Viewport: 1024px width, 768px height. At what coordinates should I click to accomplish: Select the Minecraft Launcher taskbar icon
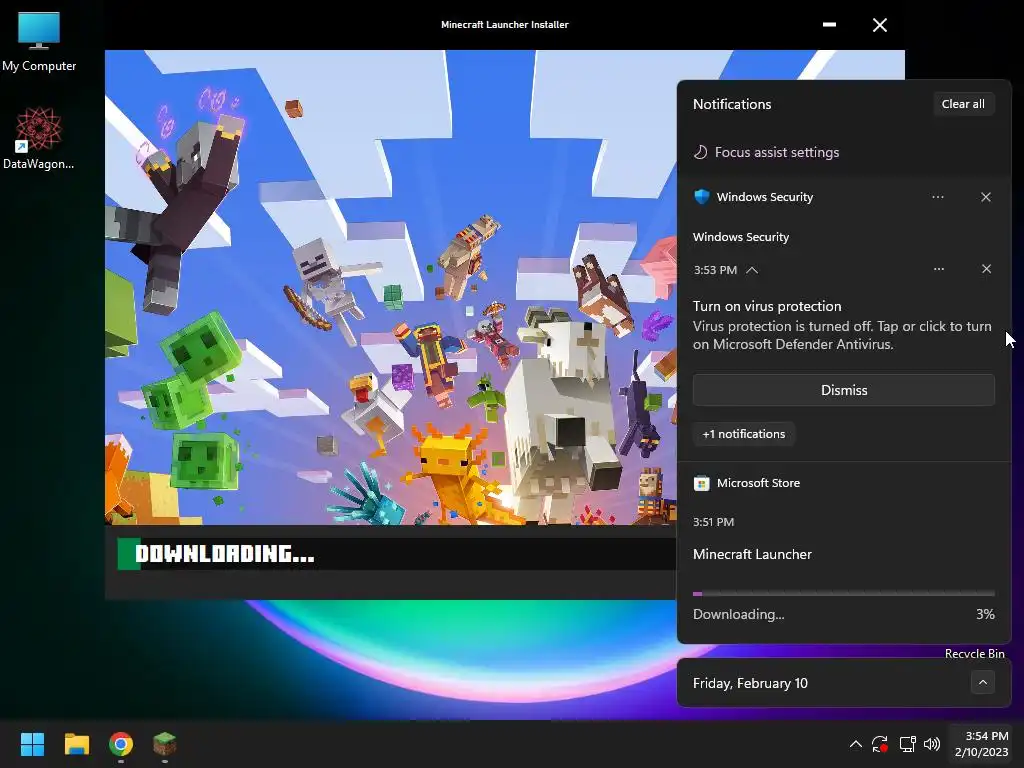[x=165, y=744]
